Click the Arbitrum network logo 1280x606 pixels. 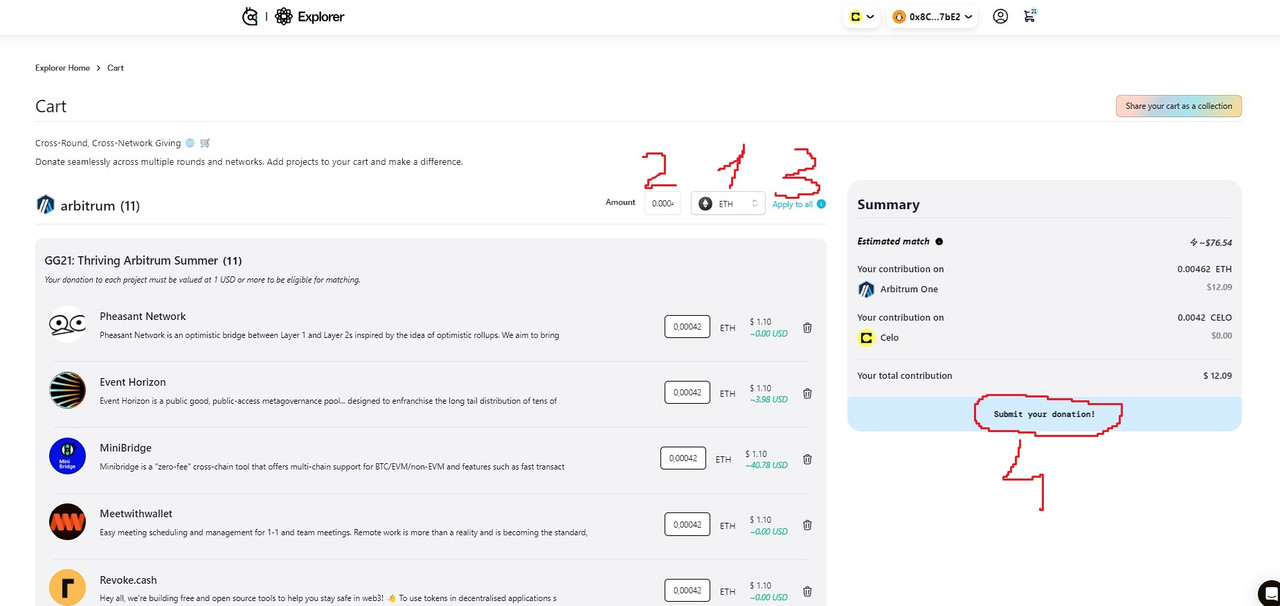[45, 205]
